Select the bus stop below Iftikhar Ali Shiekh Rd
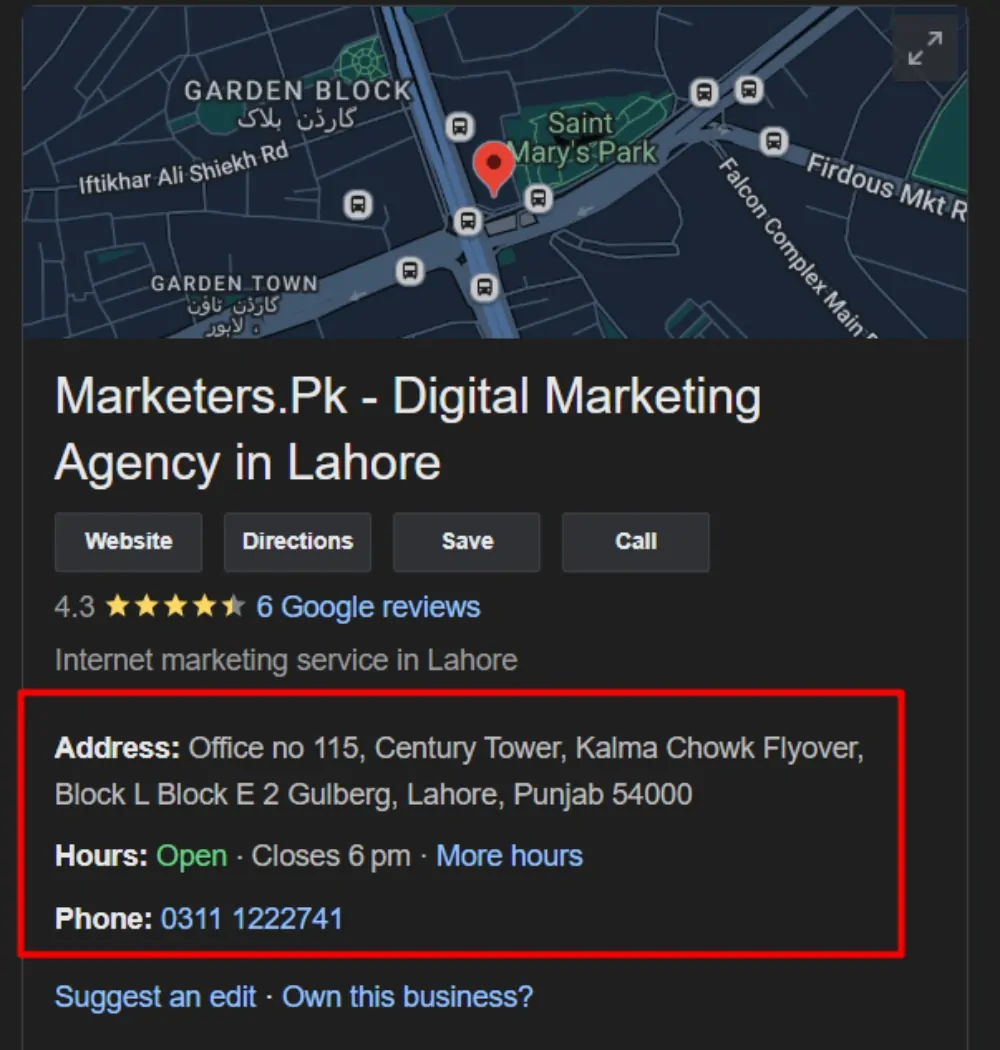This screenshot has width=1000, height=1050. click(x=358, y=204)
